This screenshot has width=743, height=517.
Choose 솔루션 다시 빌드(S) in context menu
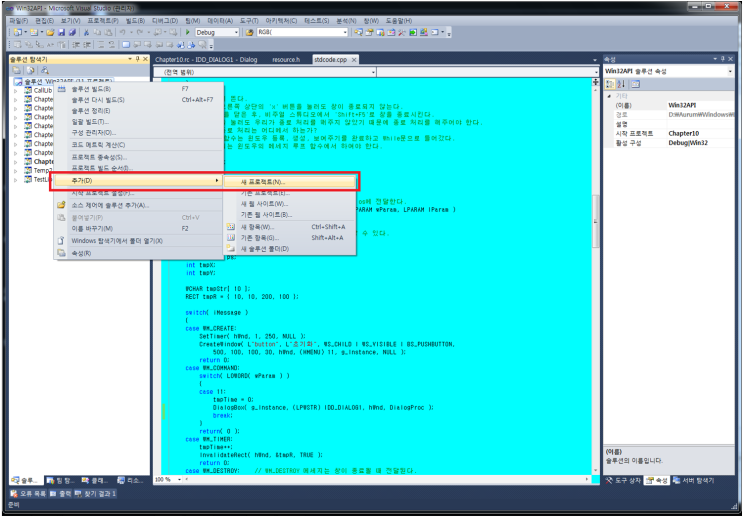(138, 100)
